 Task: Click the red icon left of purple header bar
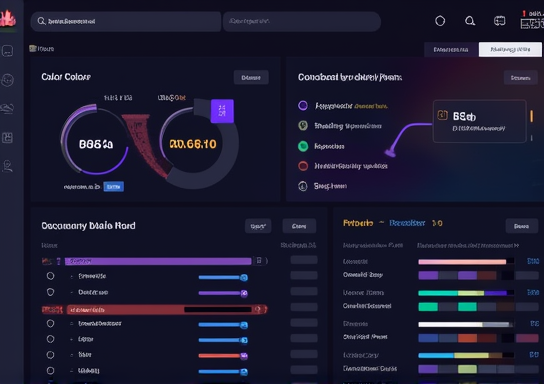point(47,261)
